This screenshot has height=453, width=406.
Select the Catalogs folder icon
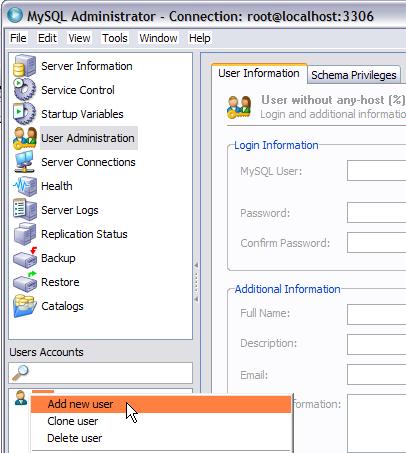pos(24,306)
